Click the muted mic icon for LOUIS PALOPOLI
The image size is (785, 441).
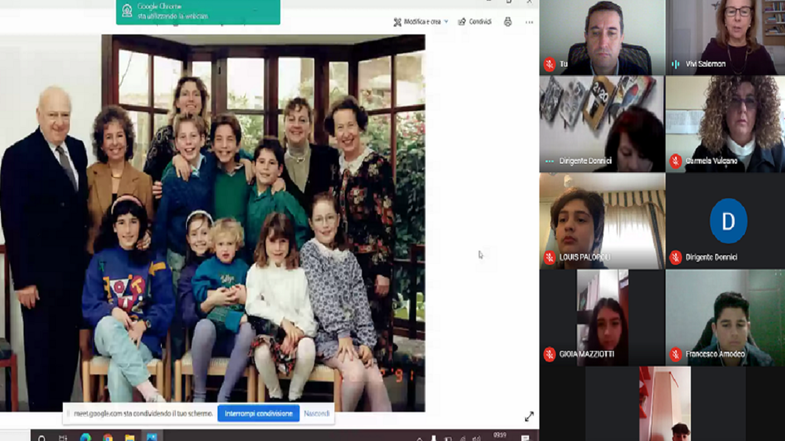[x=550, y=257]
